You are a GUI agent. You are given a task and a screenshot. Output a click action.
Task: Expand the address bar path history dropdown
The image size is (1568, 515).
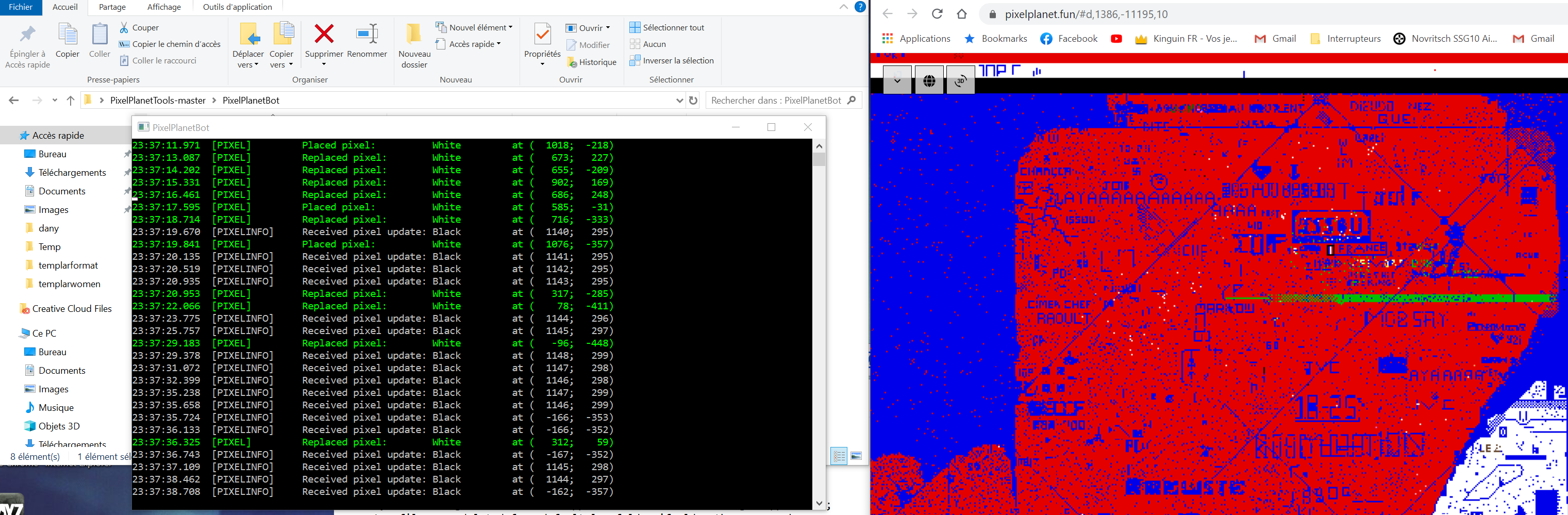pyautogui.click(x=679, y=101)
